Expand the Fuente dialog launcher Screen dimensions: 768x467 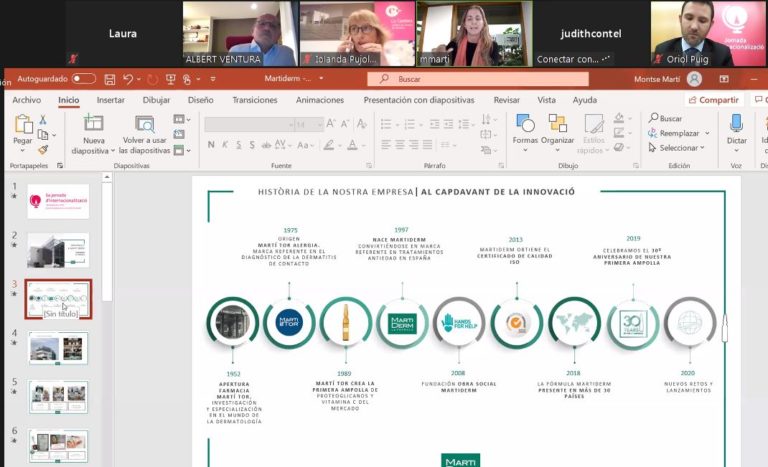[369, 166]
